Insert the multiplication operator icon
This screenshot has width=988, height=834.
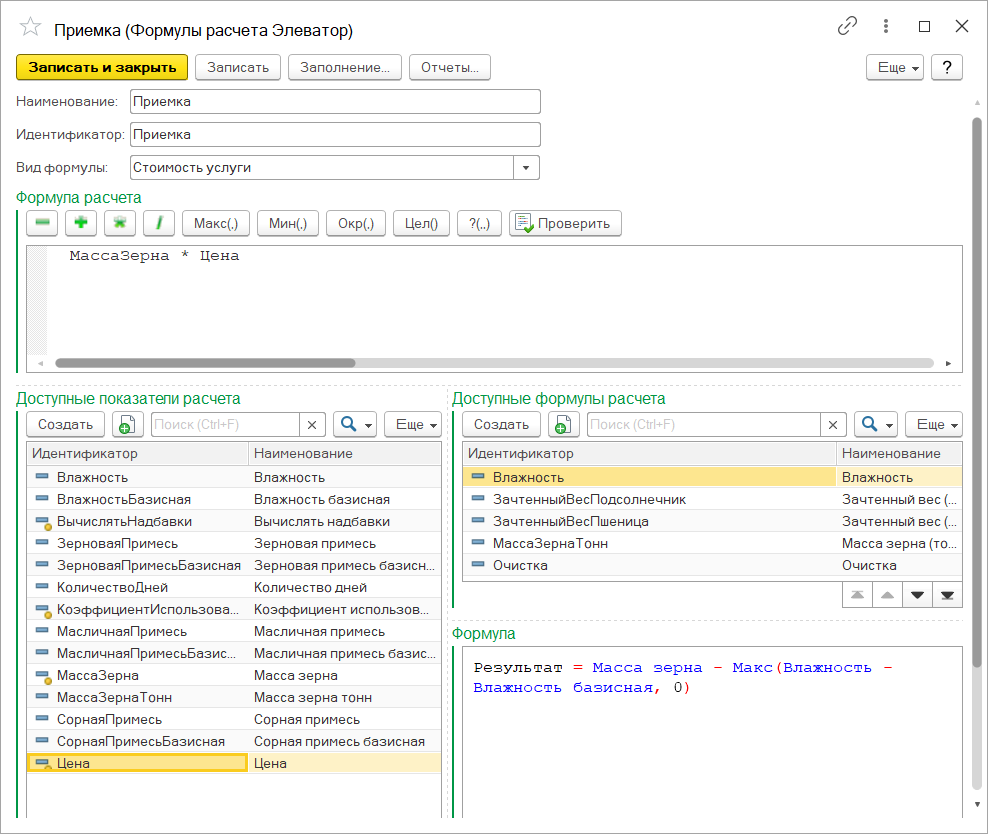point(120,223)
